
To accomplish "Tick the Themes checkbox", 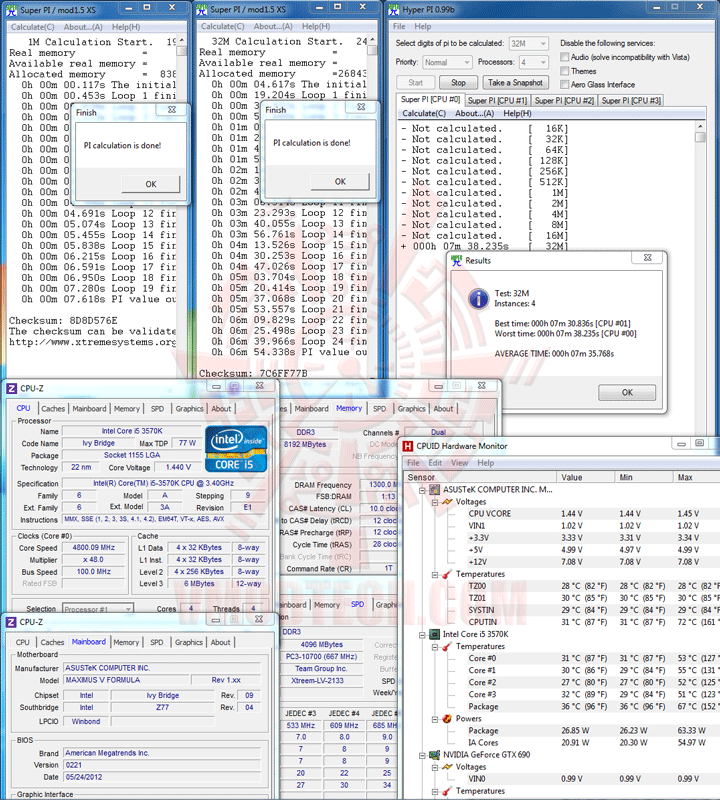I will (565, 71).
